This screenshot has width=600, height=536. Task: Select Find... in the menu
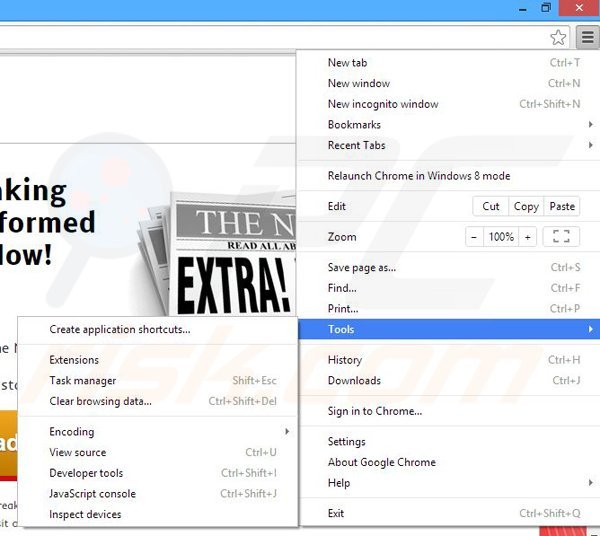[x=449, y=288]
